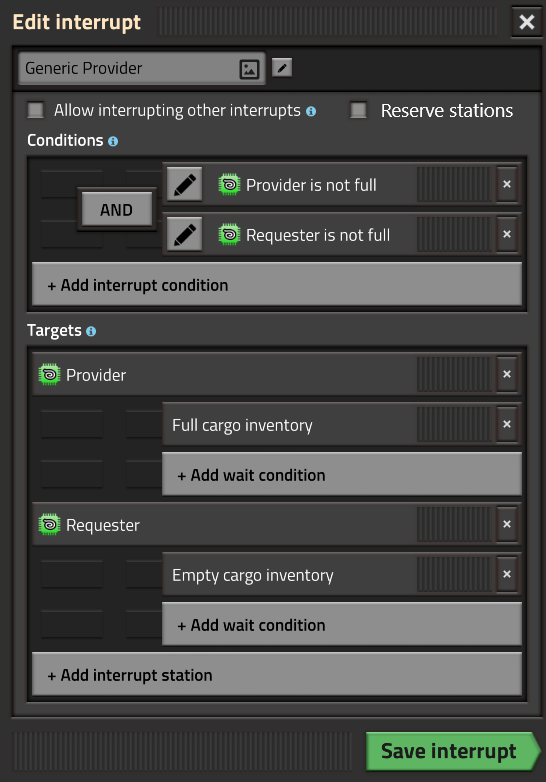Remove the Full cargo inventory wait condition

507,424
